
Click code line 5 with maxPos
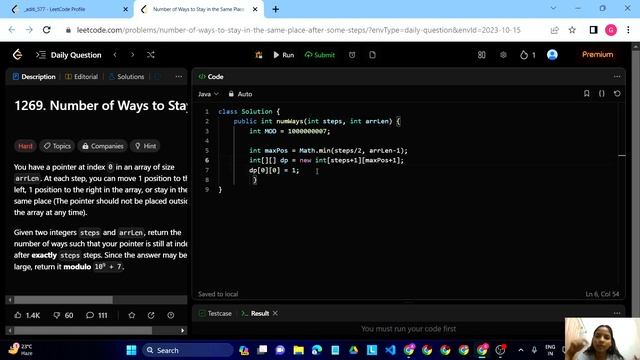(328, 151)
